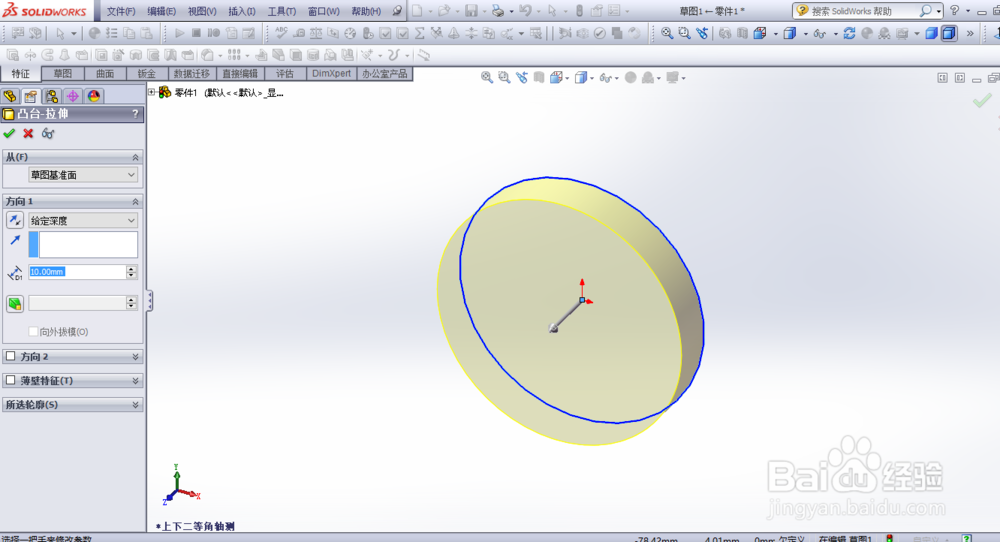The width and height of the screenshot is (1000, 542).
Task: Click the Zoom to Fit icon in main toolbar
Action: point(666,33)
